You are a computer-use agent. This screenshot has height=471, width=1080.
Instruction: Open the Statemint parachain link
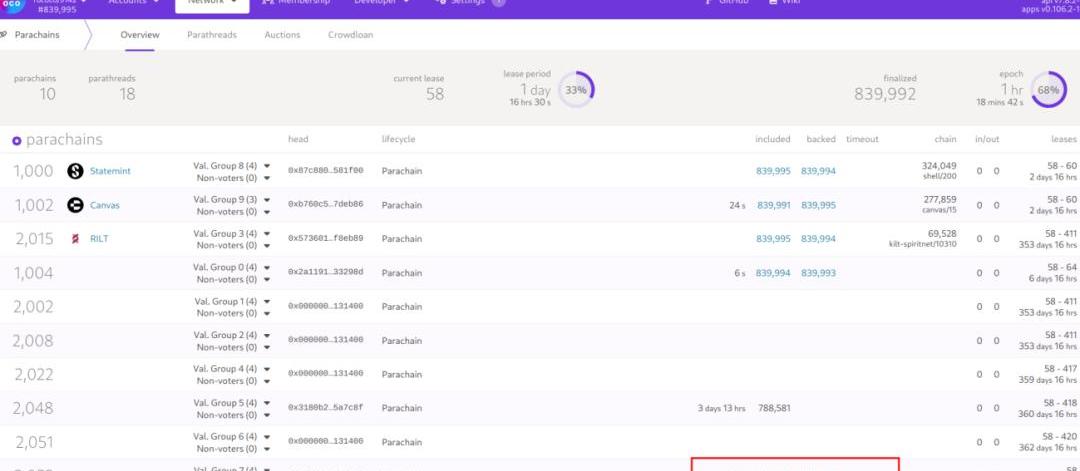tap(110, 171)
